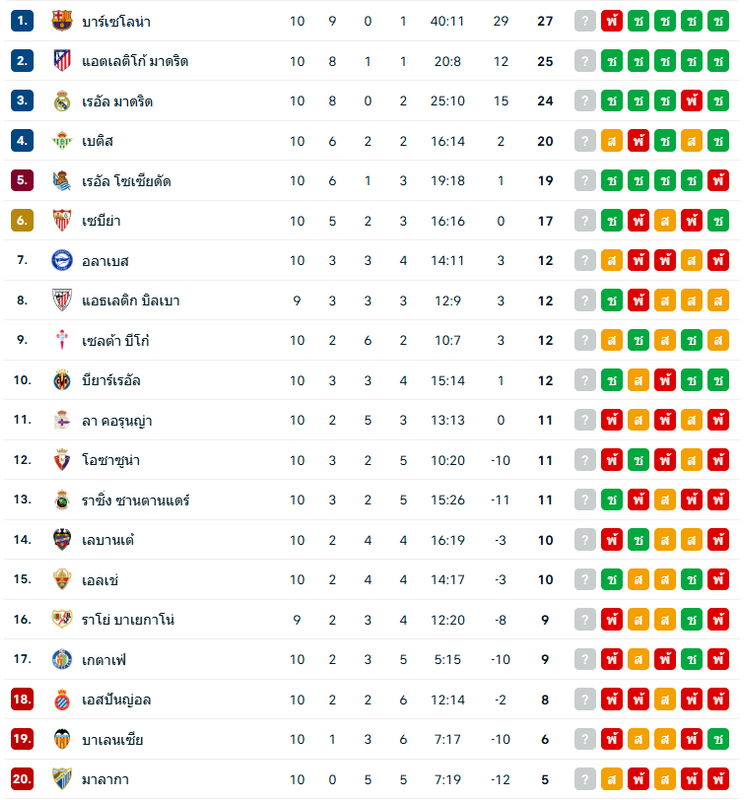Screen dimensions: 744x800
Task: Click the Sevilla crest icon
Action: (62, 220)
